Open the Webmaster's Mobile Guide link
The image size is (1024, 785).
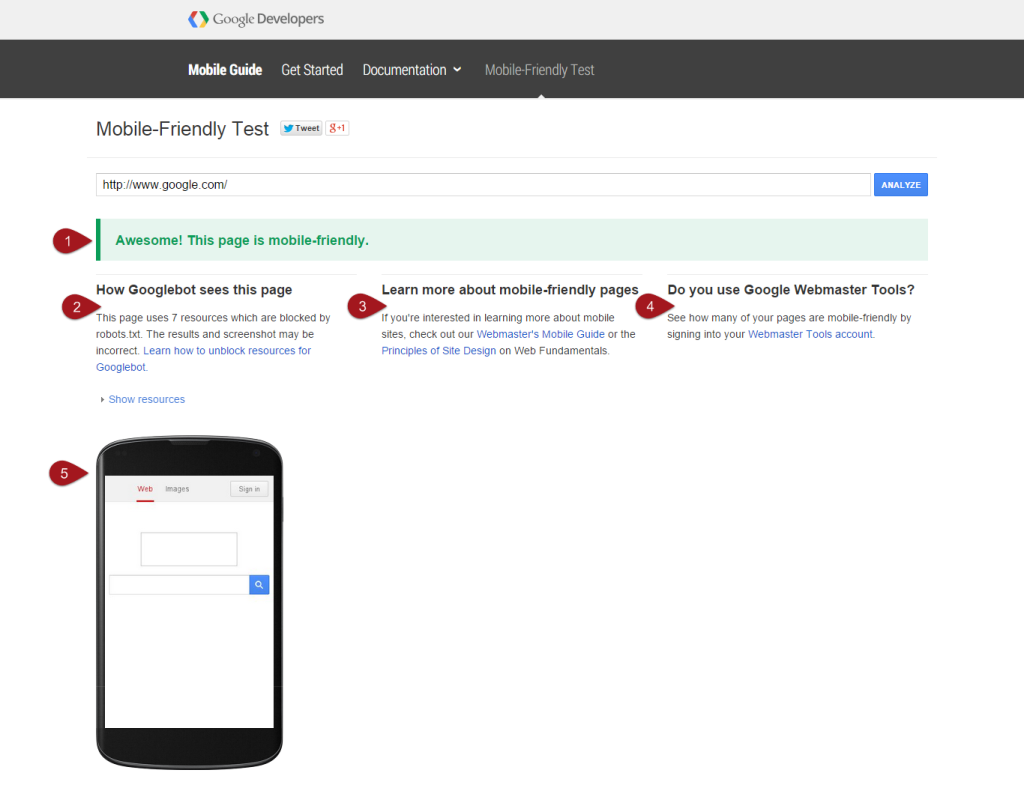pyautogui.click(x=540, y=334)
